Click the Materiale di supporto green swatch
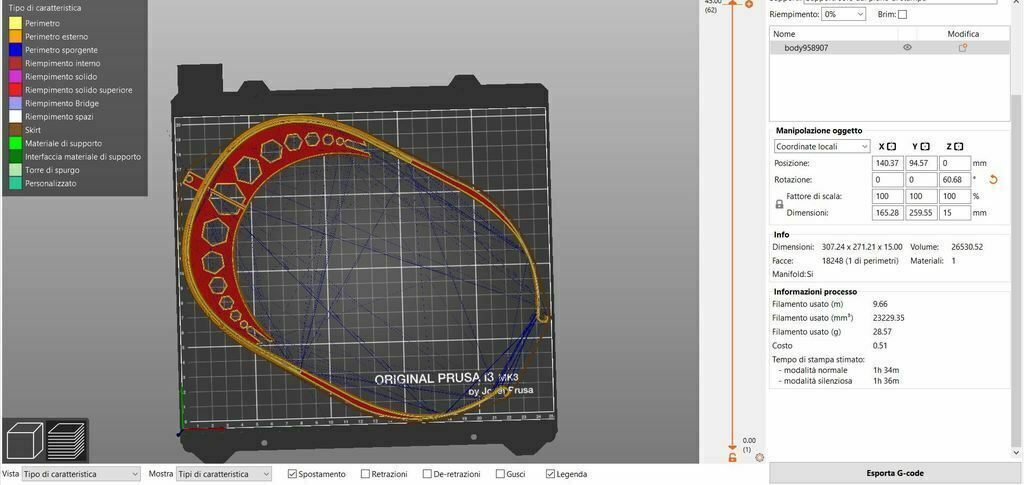The height and width of the screenshot is (485, 1024). [15, 144]
